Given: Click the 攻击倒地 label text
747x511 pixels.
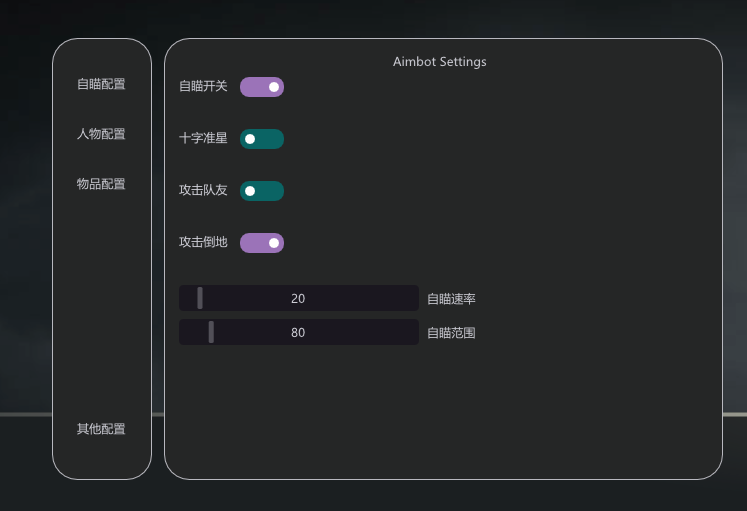Looking at the screenshot, I should (x=203, y=242).
